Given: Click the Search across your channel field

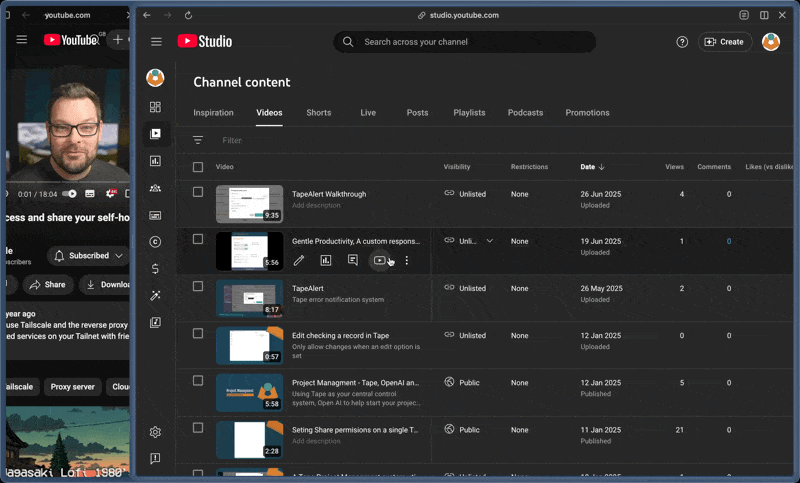Looking at the screenshot, I should pyautogui.click(x=464, y=42).
